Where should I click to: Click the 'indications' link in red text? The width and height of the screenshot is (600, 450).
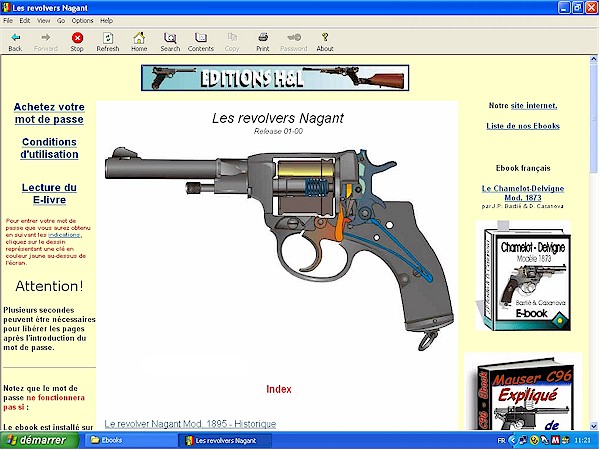[x=64, y=235]
